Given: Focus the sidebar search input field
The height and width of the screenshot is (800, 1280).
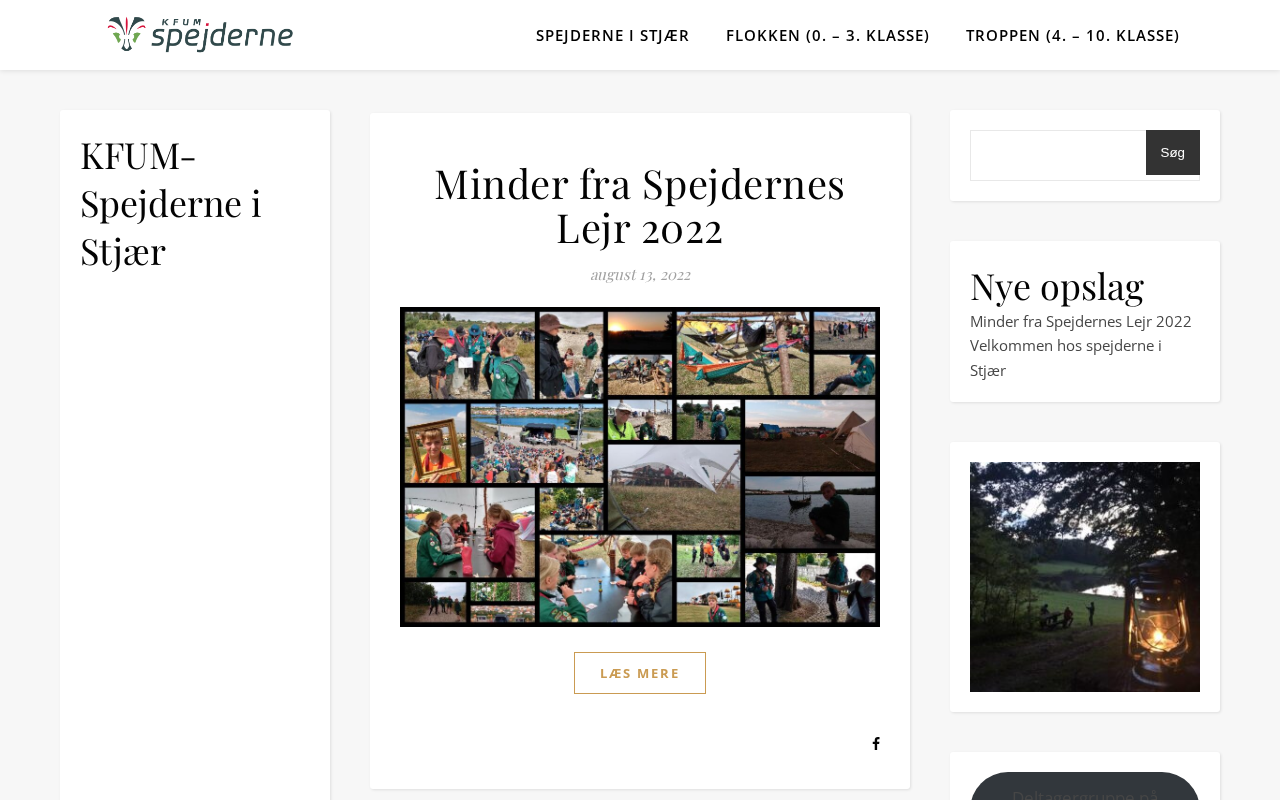Looking at the screenshot, I should [1058, 155].
